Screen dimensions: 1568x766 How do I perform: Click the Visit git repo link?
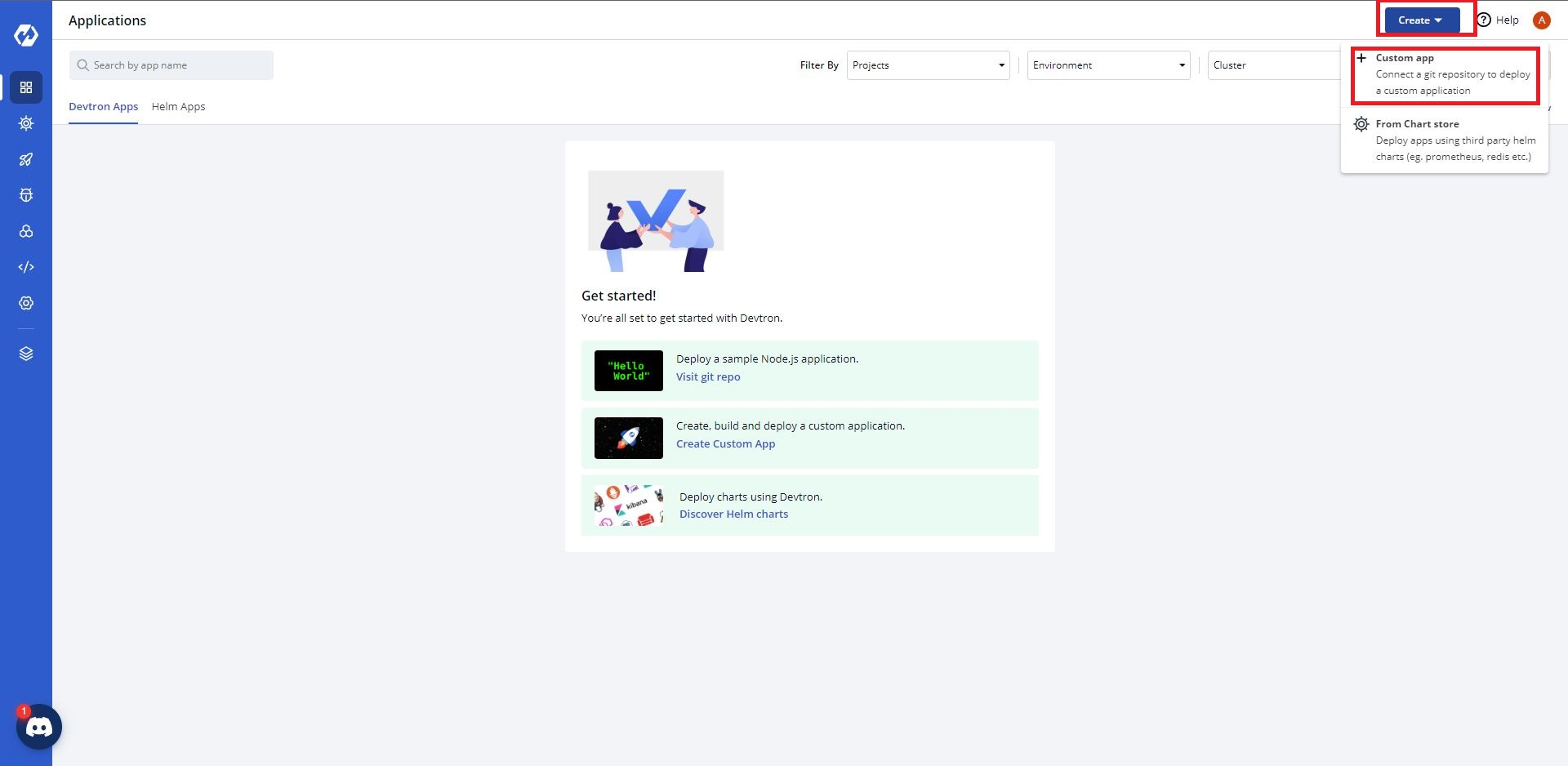[708, 377]
